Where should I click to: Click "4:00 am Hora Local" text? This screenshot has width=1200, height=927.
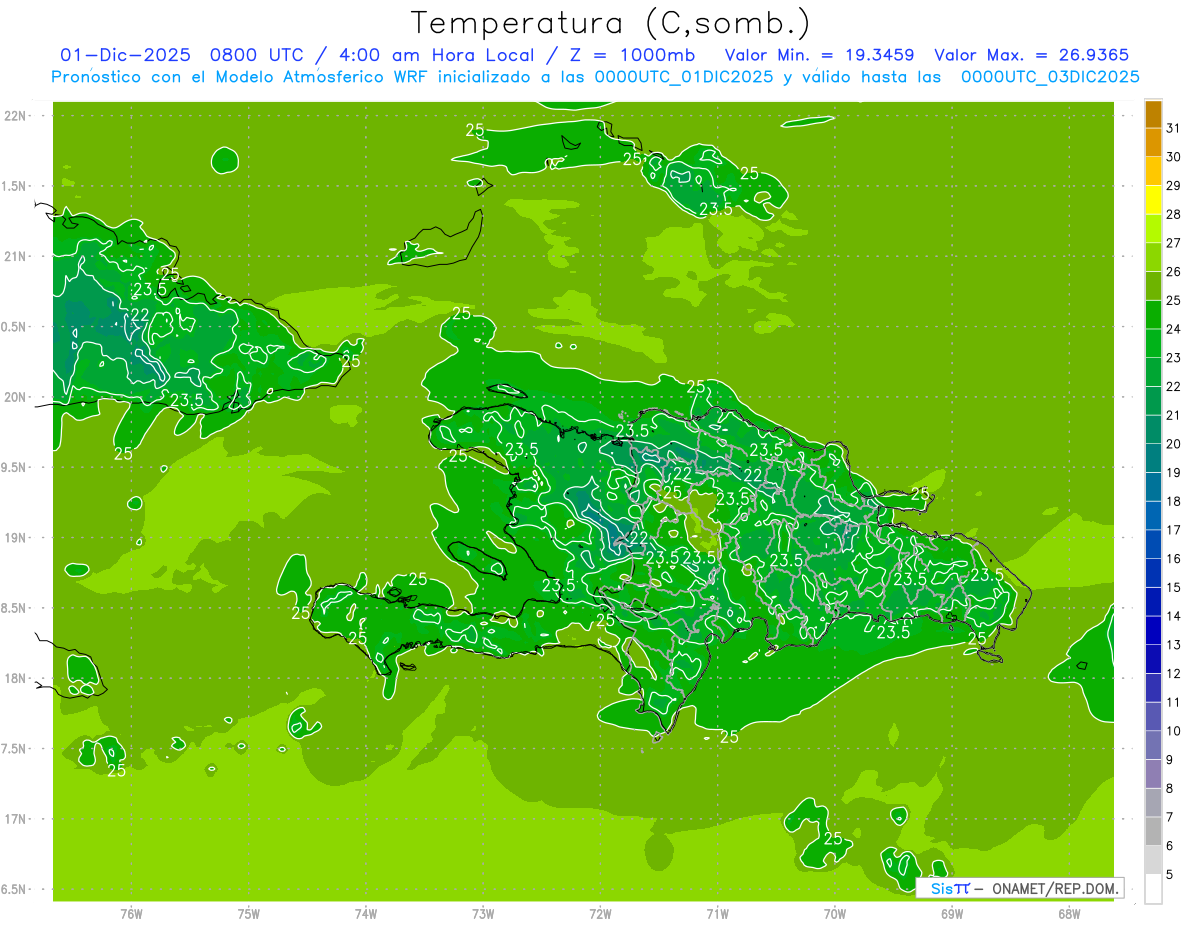pos(439,55)
